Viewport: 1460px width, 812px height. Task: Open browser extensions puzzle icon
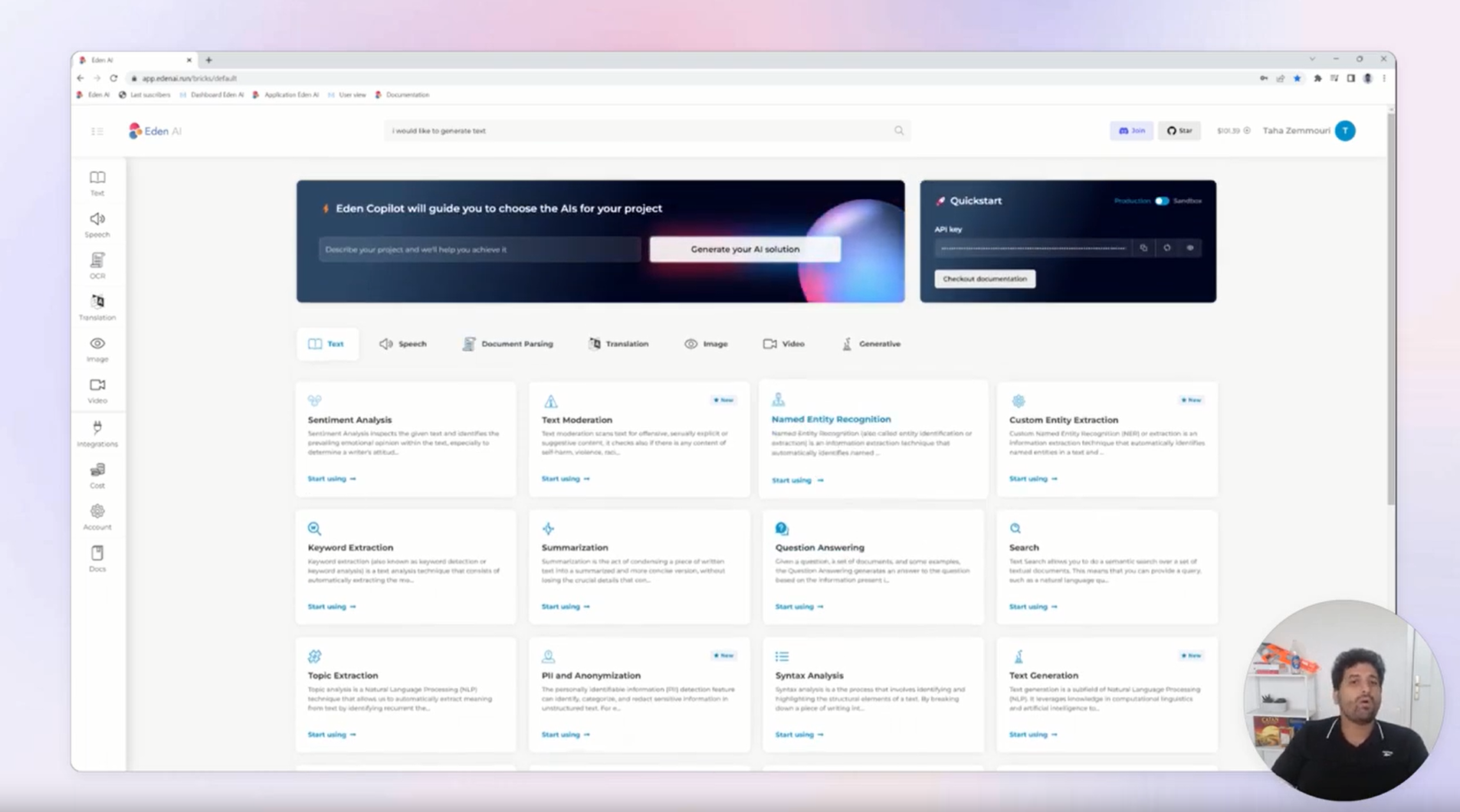click(x=1317, y=78)
